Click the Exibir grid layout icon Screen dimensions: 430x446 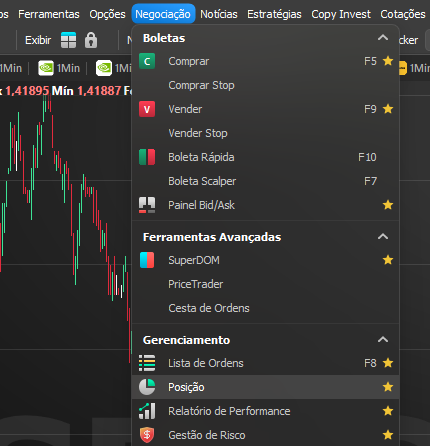click(69, 40)
